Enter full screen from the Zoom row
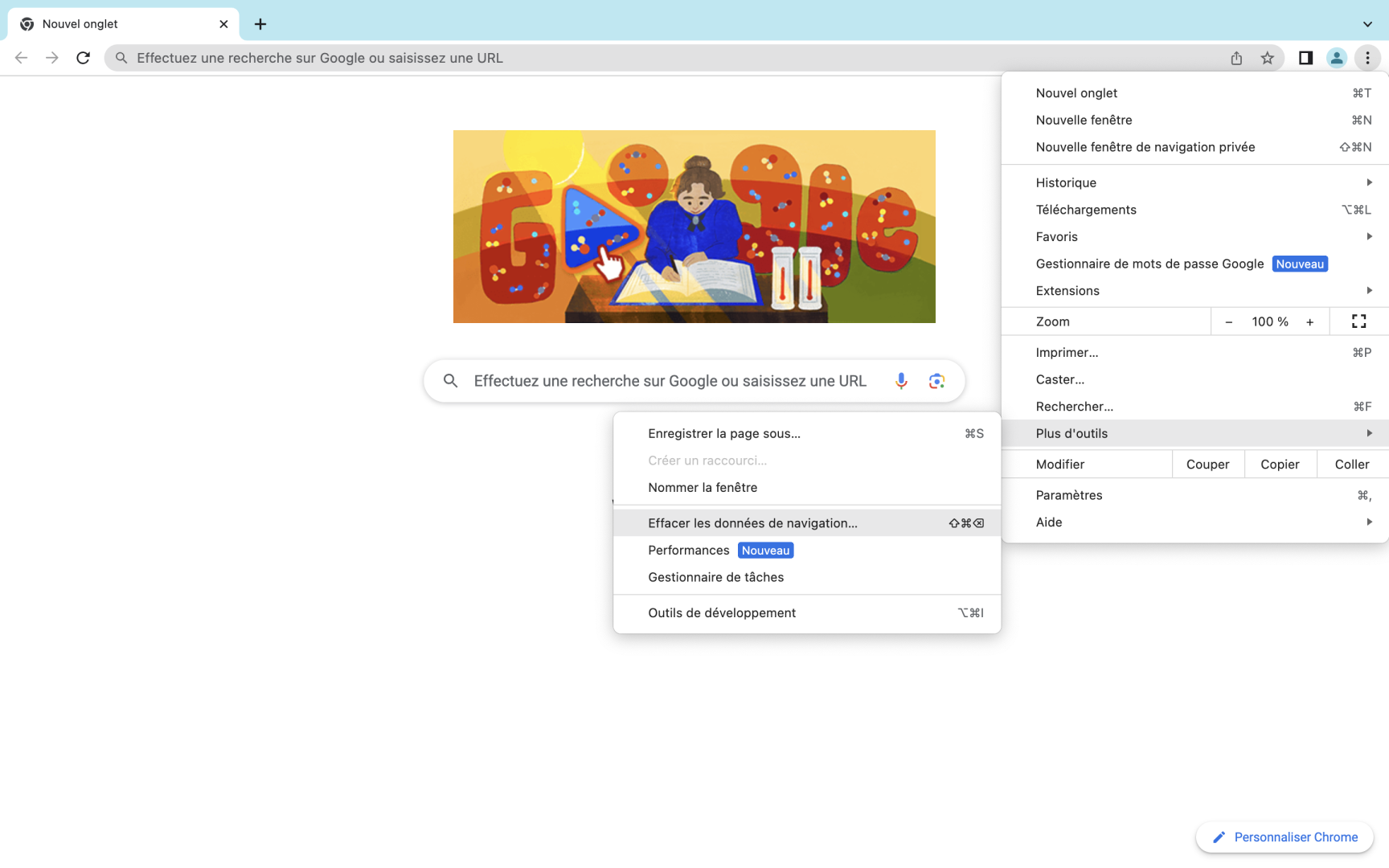 (x=1358, y=321)
